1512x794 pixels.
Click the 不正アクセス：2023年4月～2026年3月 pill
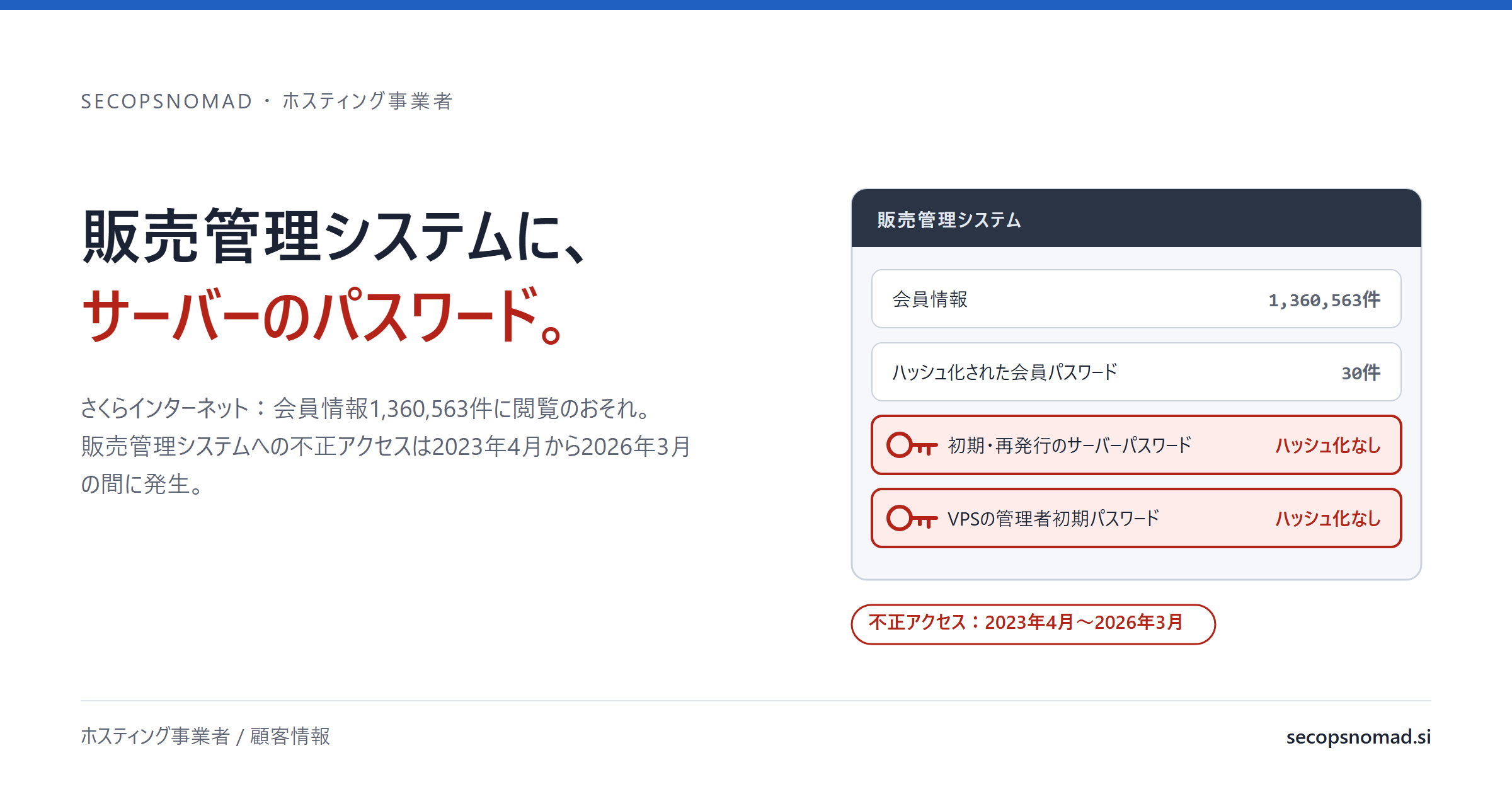[x=1033, y=624]
